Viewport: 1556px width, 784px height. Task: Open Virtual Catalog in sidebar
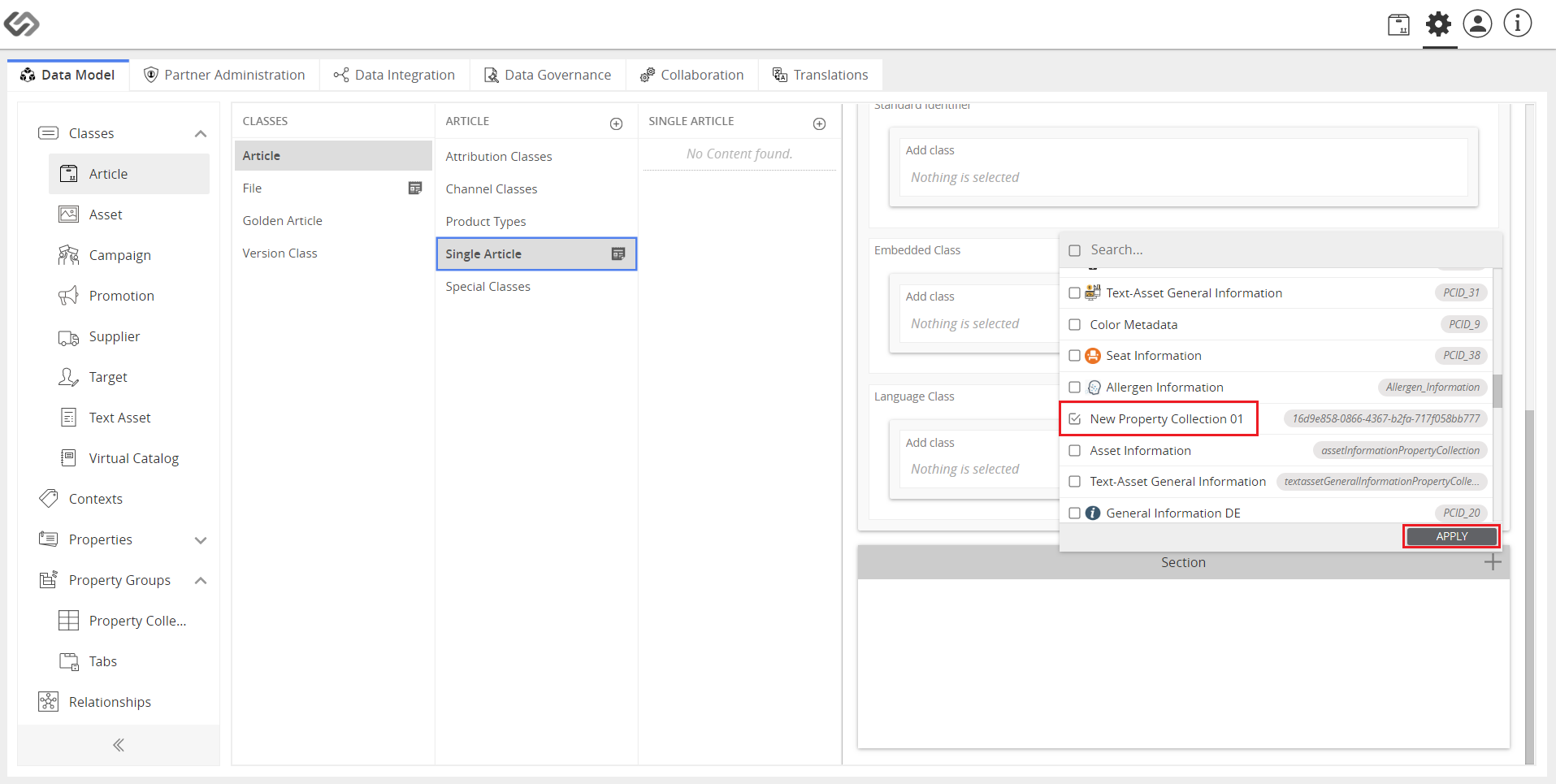coord(130,458)
